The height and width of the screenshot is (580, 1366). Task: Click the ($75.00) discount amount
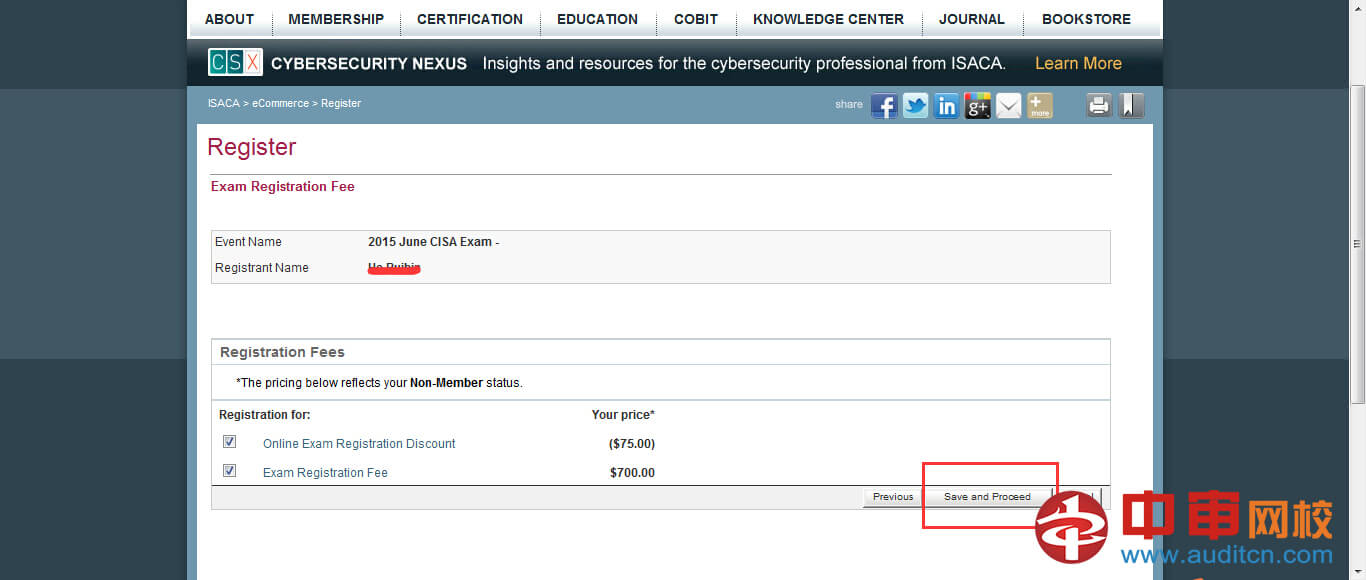coord(632,443)
